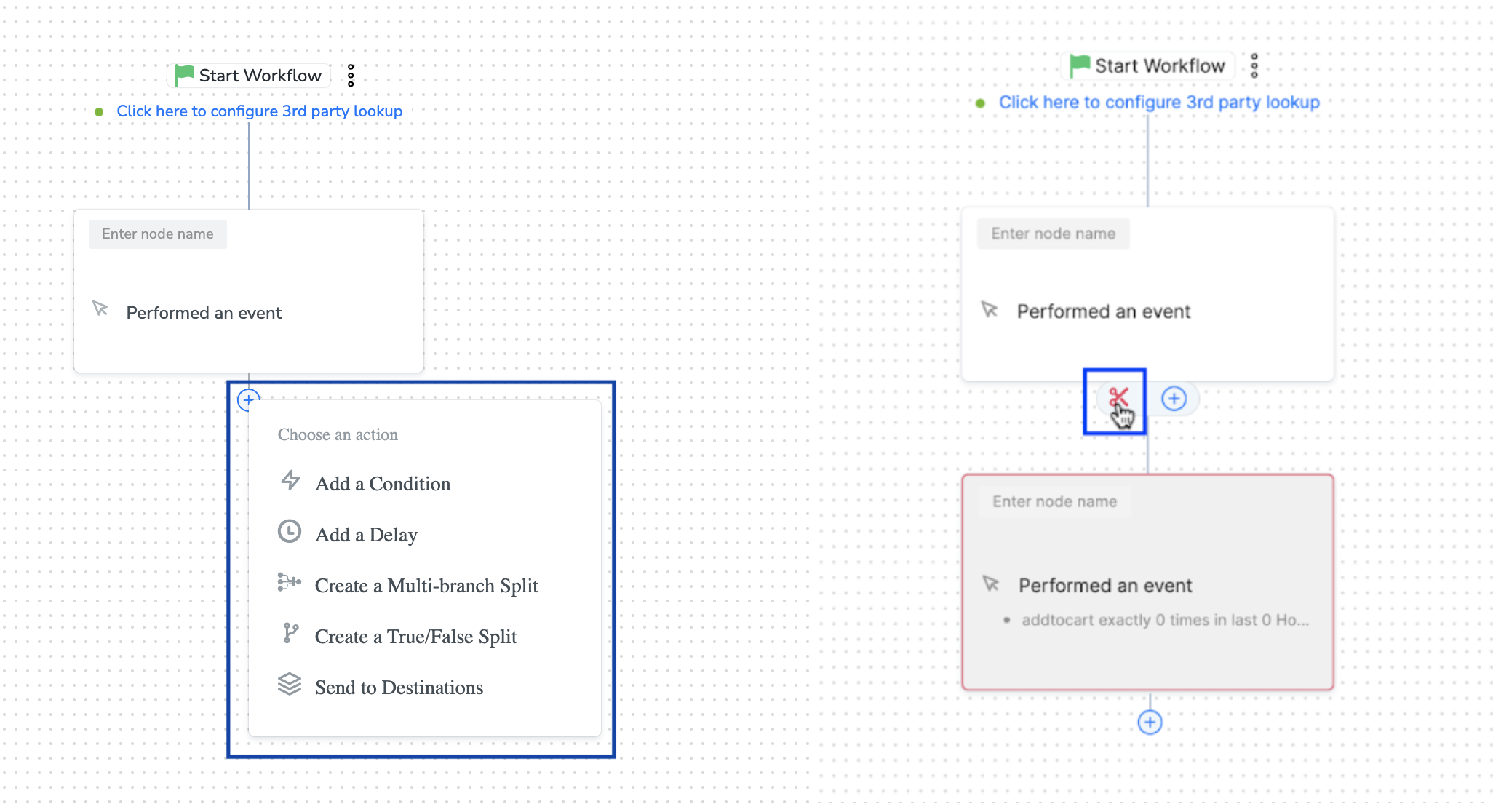This screenshot has height=812, width=1493.
Task: Click the cursor icon in the top right event node
Action: click(990, 309)
